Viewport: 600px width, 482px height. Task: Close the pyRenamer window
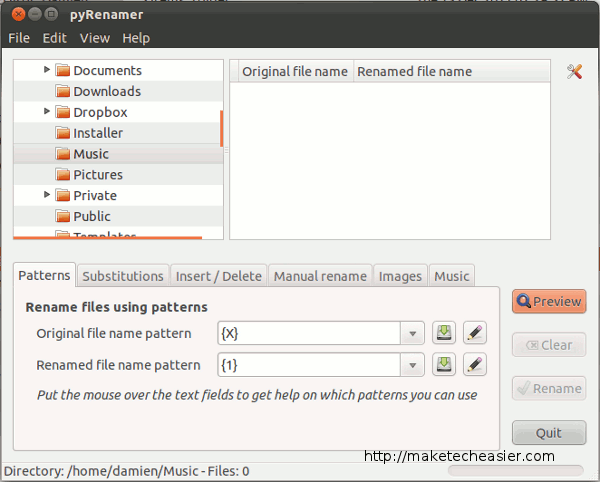[x=18, y=15]
